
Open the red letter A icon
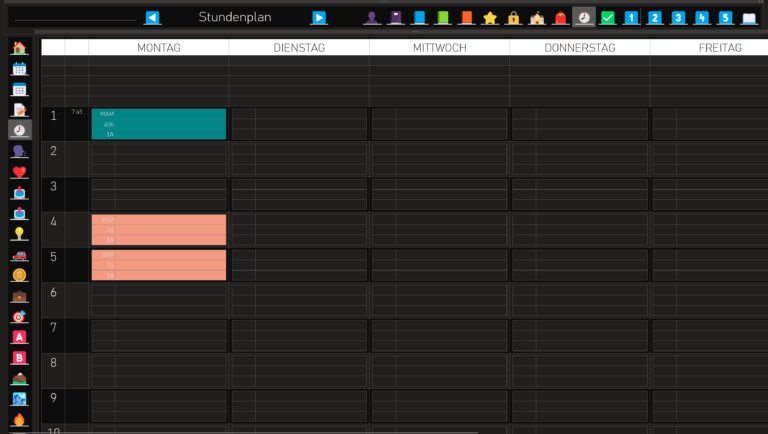point(19,337)
